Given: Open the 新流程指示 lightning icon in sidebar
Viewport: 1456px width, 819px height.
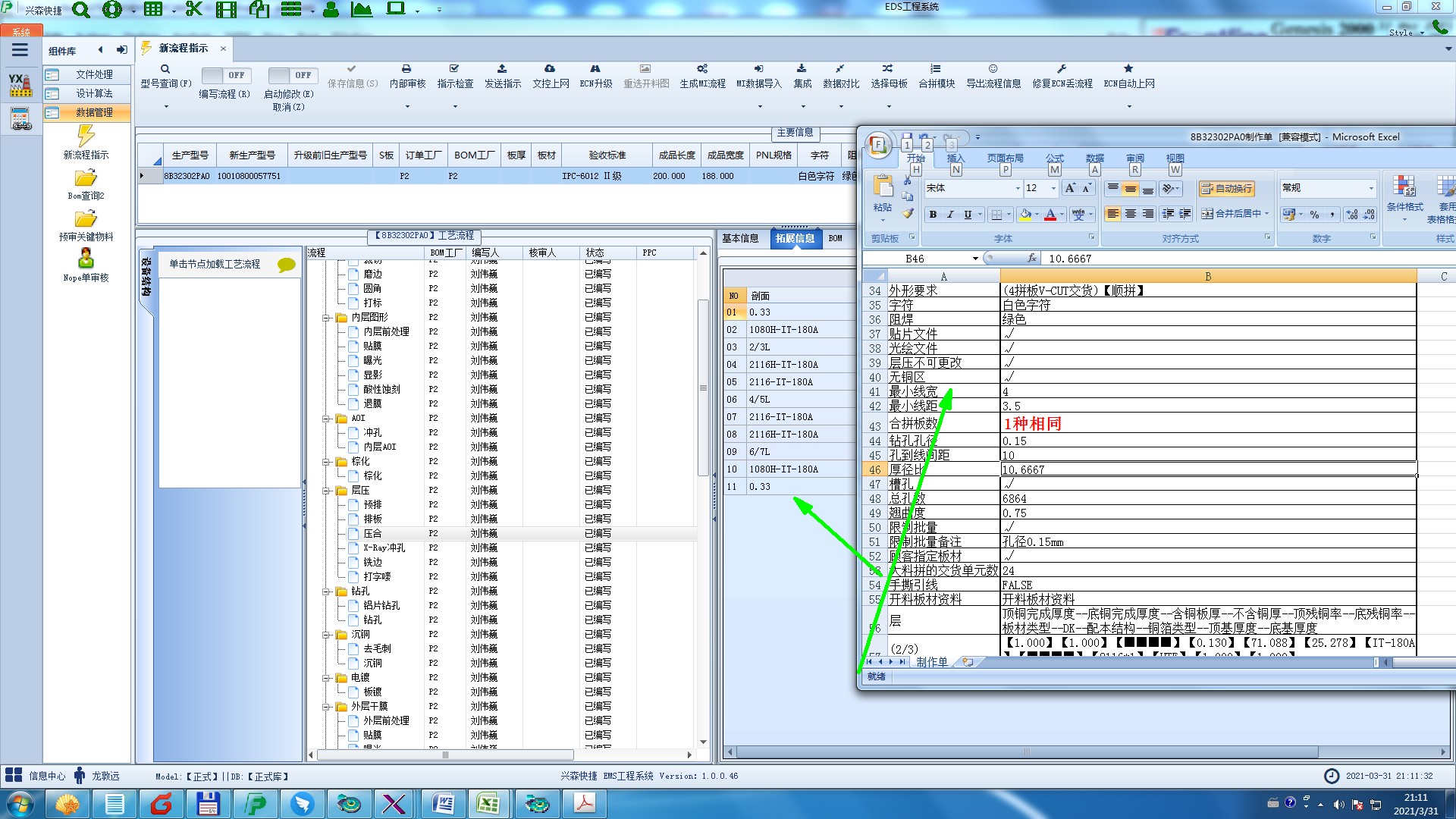Looking at the screenshot, I should coord(86,136).
